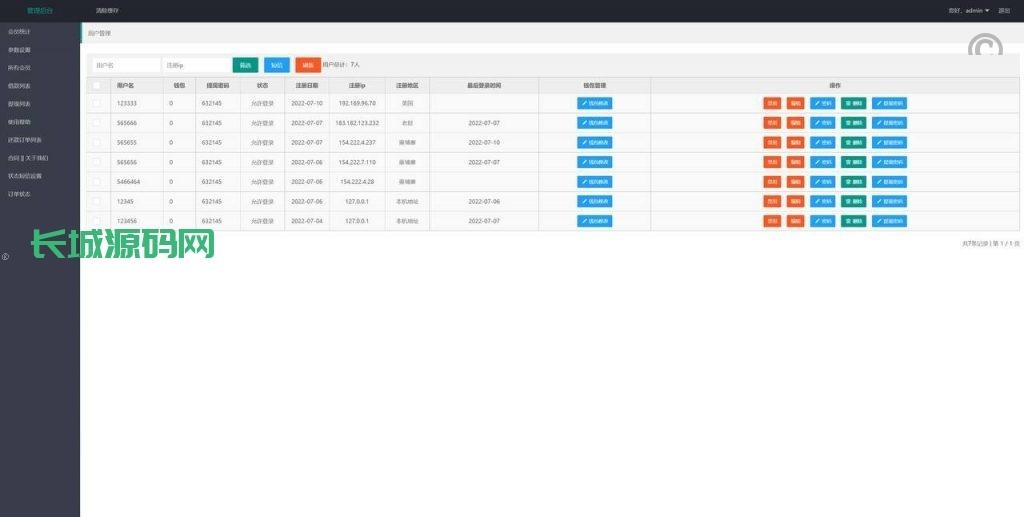Click rightmost blue pencil button for user 565656
Viewport: 1024px width, 517px height.
pos(889,162)
